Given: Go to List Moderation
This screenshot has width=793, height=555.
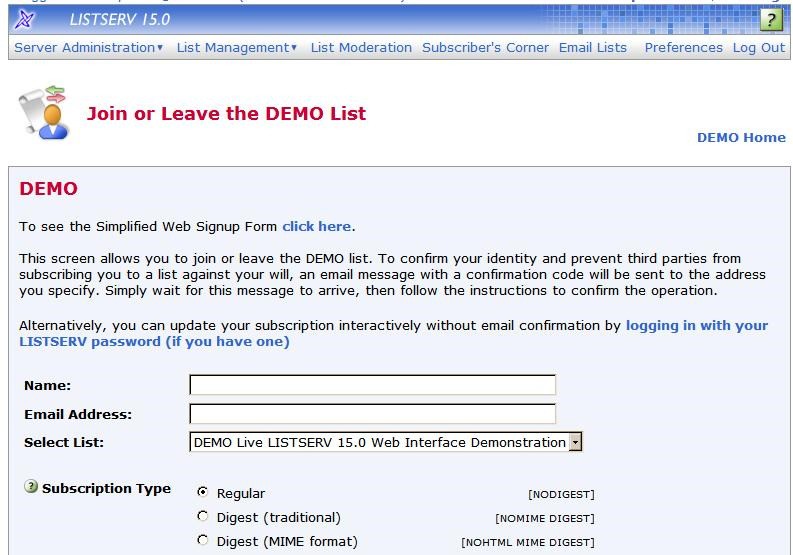Looking at the screenshot, I should (361, 48).
